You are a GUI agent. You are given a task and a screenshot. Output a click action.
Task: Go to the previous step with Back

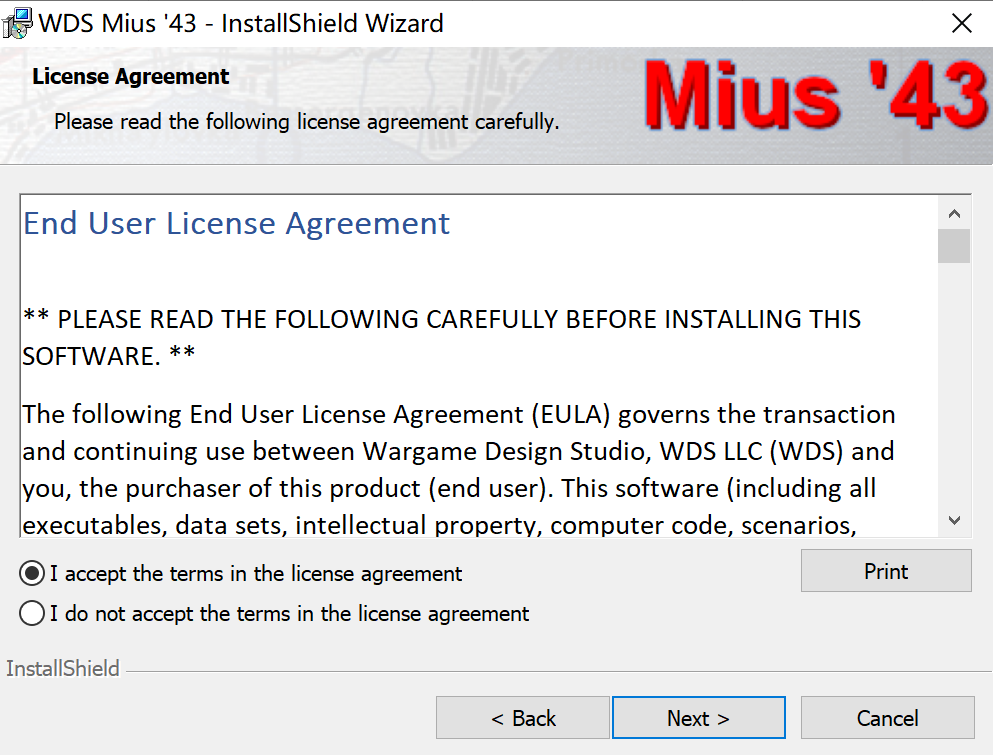[522, 718]
